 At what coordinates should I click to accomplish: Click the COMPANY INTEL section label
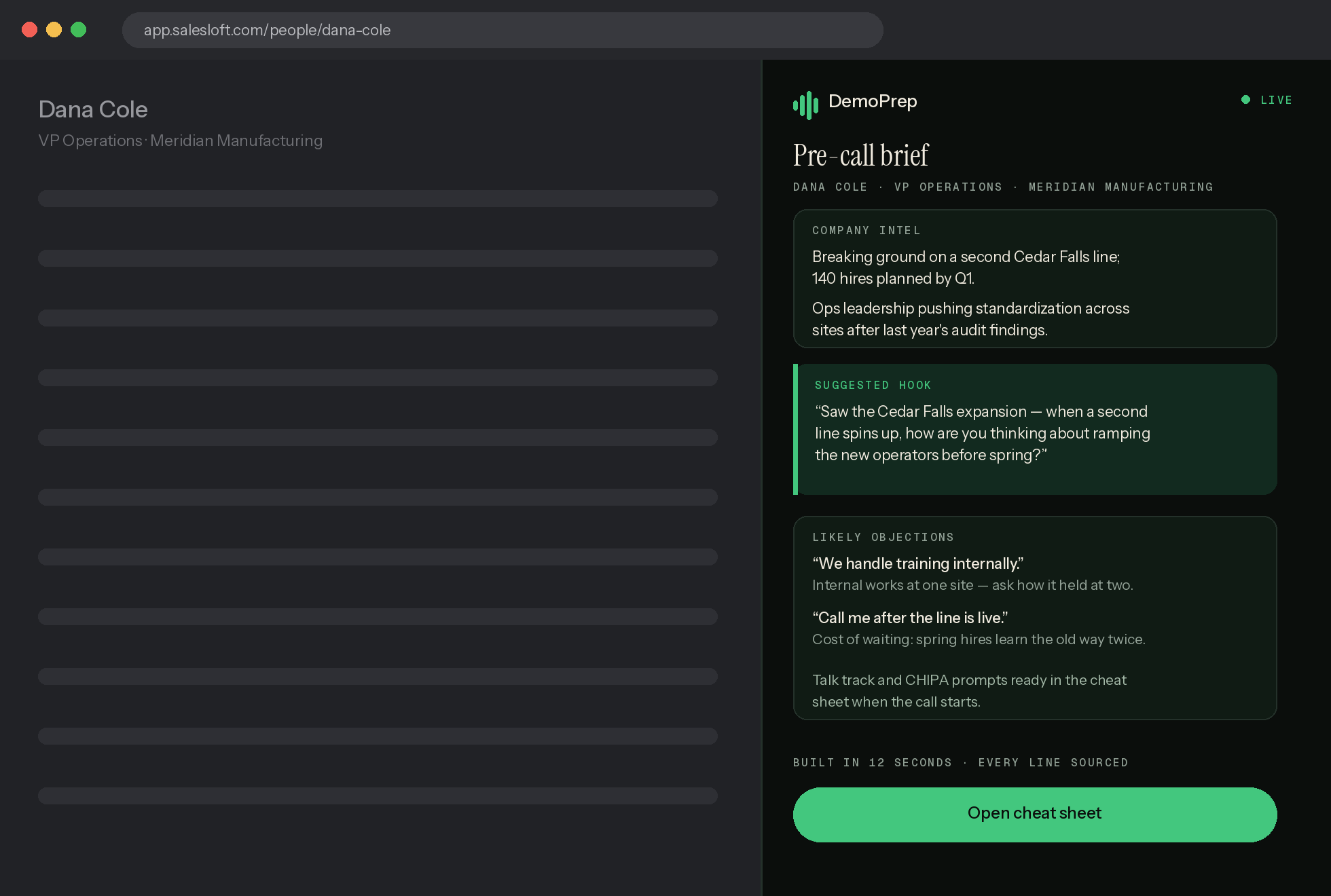(x=867, y=231)
